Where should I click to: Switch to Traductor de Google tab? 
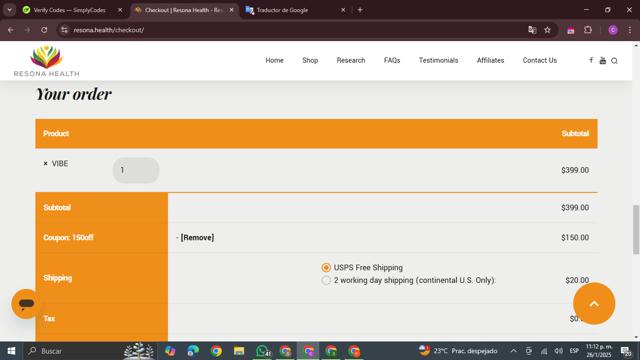coord(296,10)
